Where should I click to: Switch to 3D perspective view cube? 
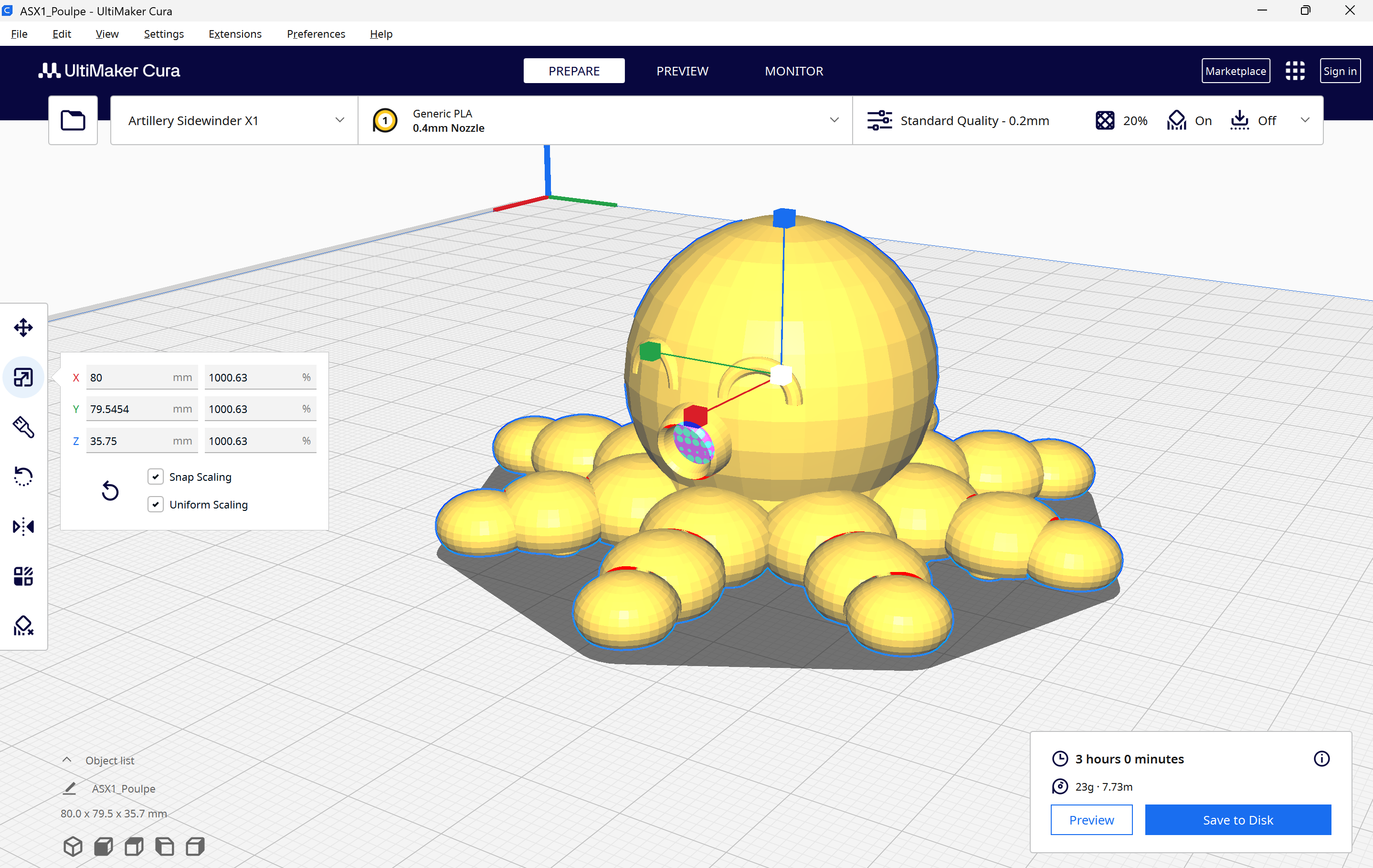[x=73, y=847]
